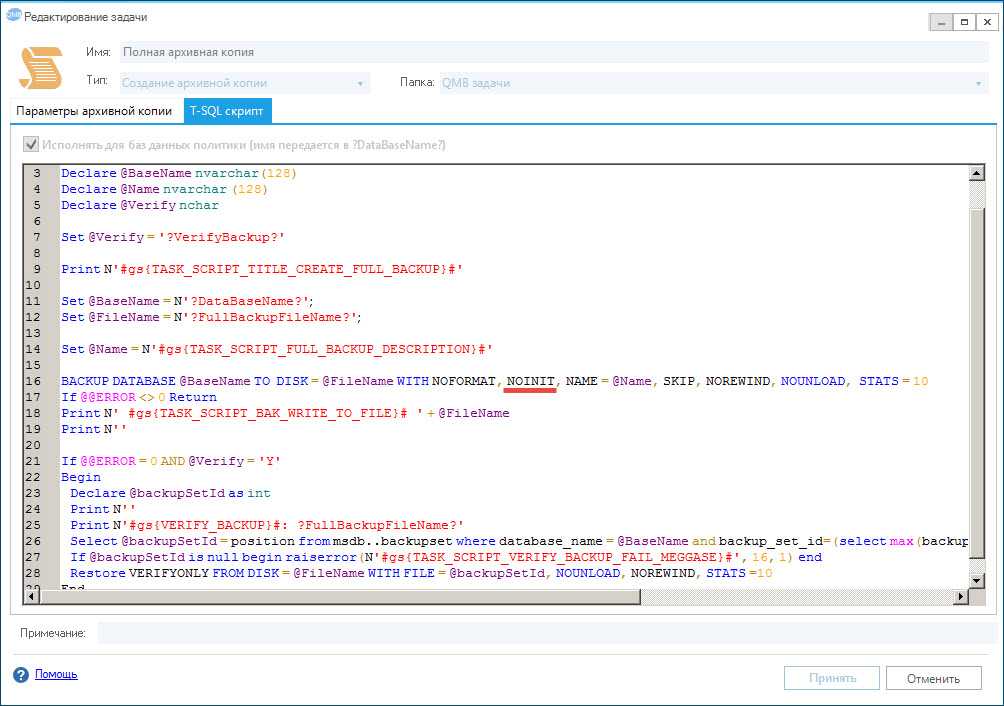The width and height of the screenshot is (1004, 706).
Task: Select the T-SQL скрипт tab
Action: point(227,111)
